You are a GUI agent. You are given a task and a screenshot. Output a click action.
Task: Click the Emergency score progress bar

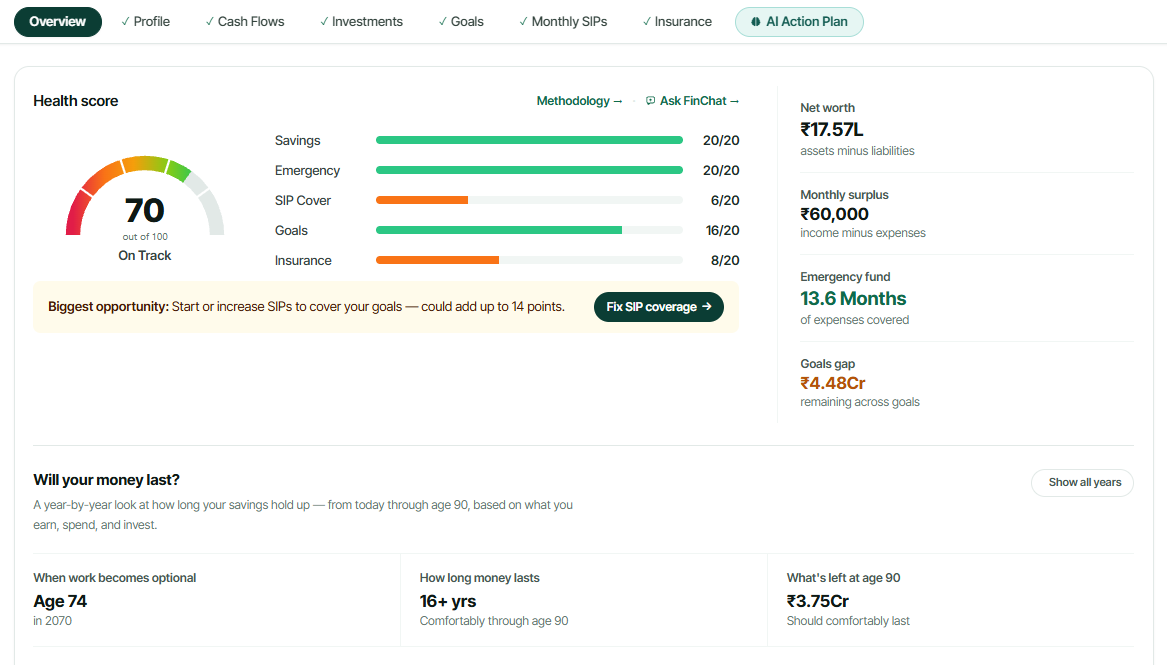(x=529, y=170)
